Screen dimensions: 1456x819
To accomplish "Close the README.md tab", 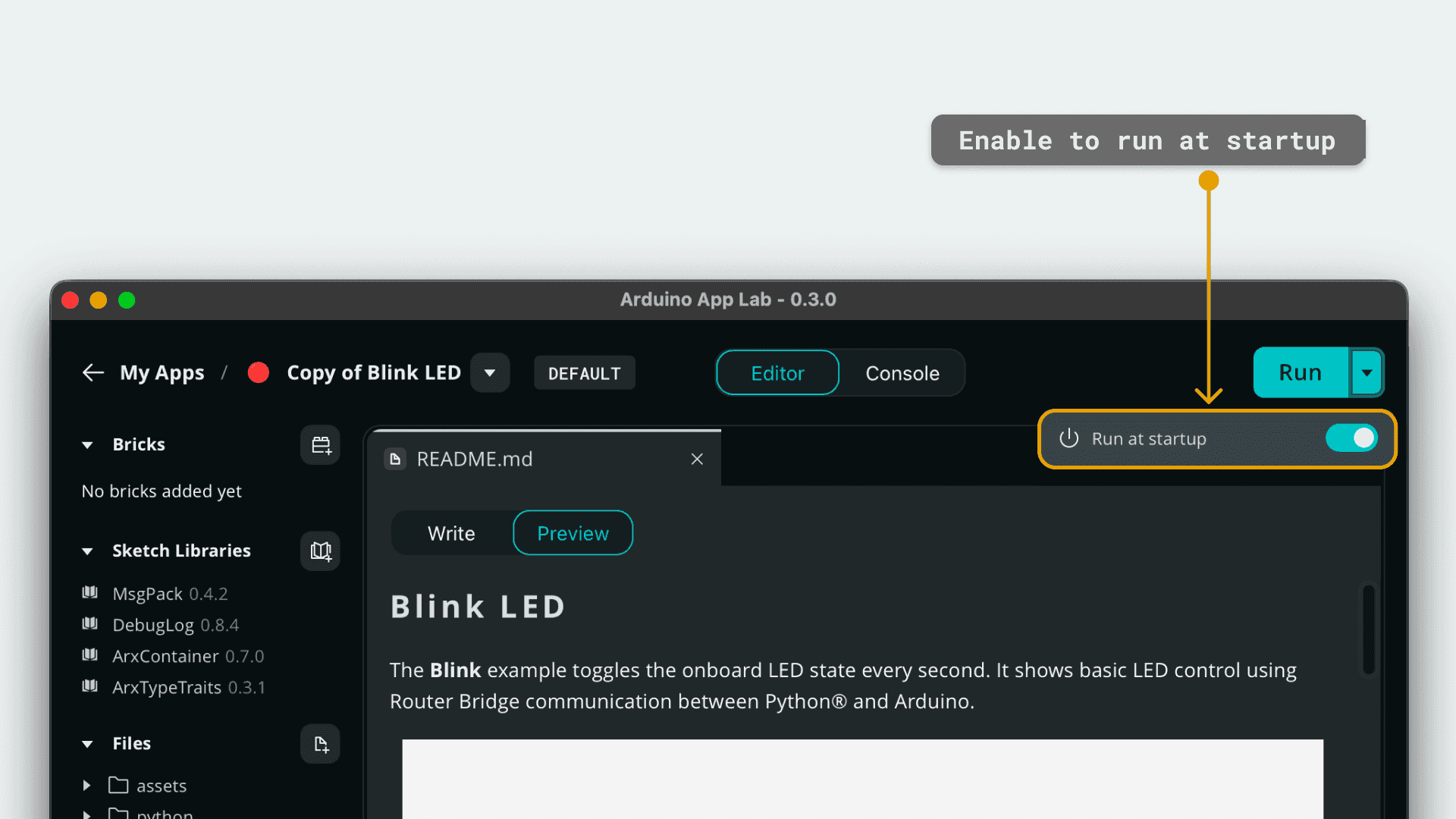I will pyautogui.click(x=698, y=459).
